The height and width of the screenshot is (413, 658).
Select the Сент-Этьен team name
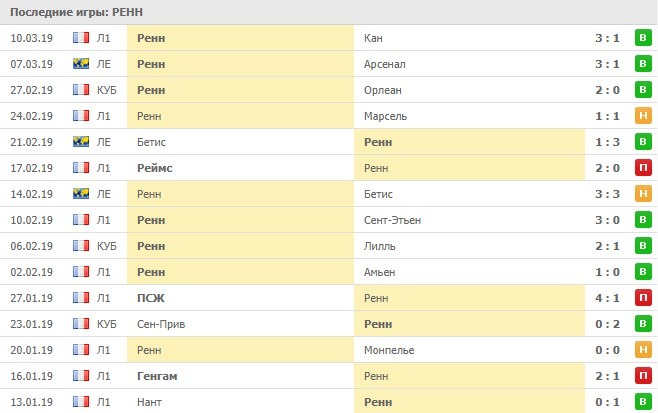click(x=394, y=220)
